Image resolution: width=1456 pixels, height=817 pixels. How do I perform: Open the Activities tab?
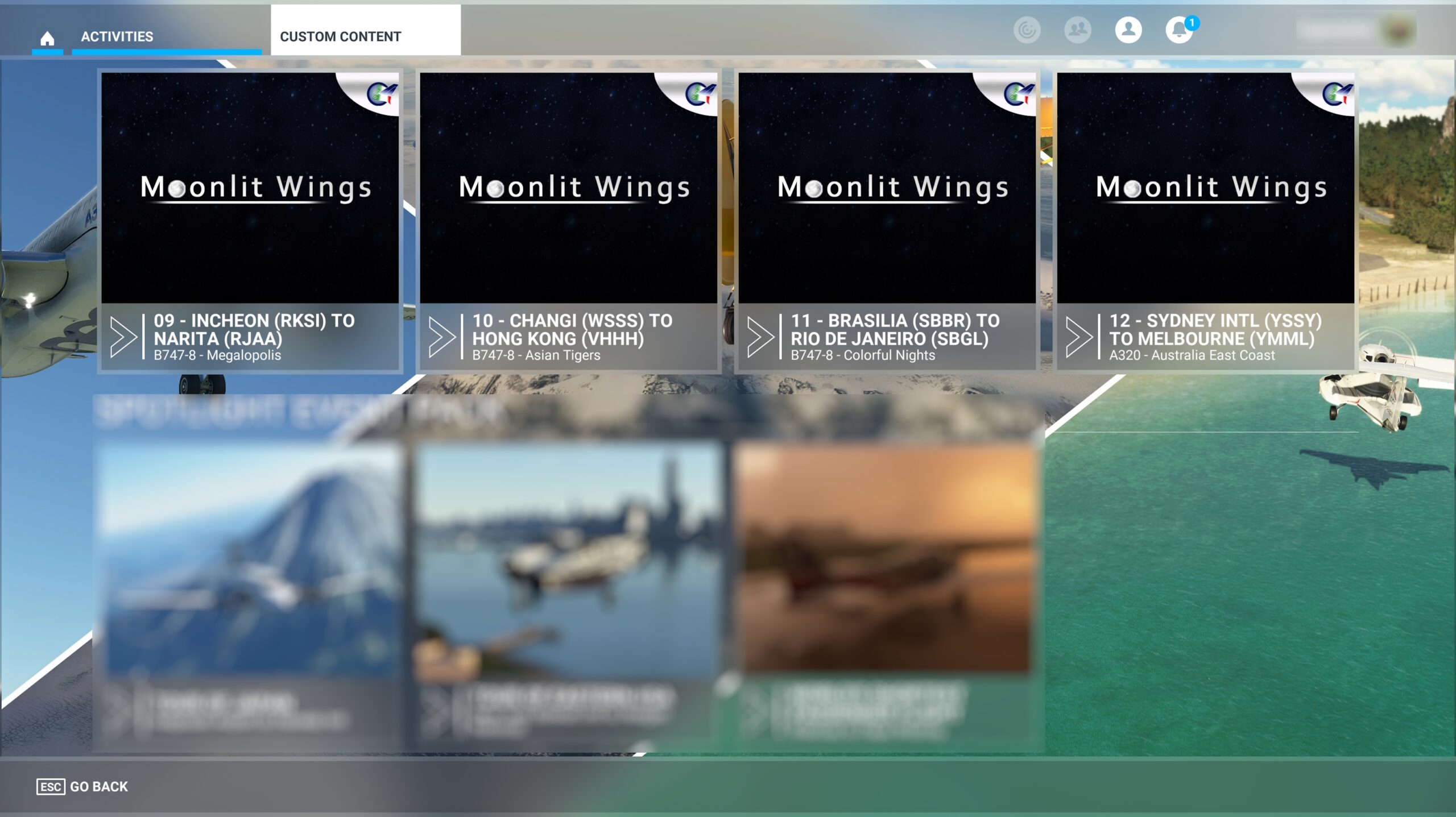pyautogui.click(x=167, y=36)
